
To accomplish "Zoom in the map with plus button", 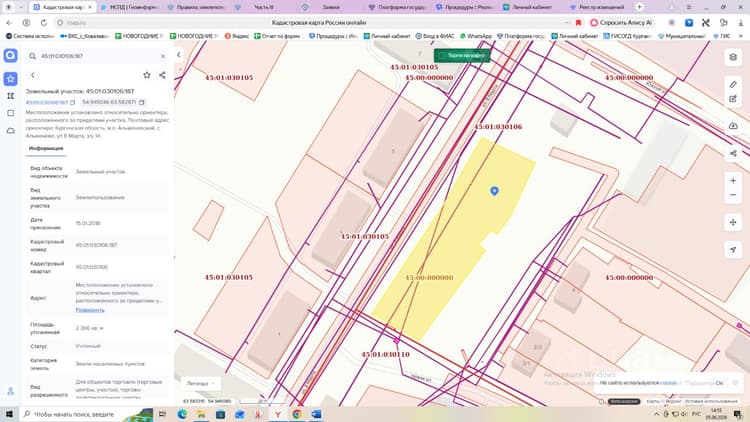I will pos(733,180).
